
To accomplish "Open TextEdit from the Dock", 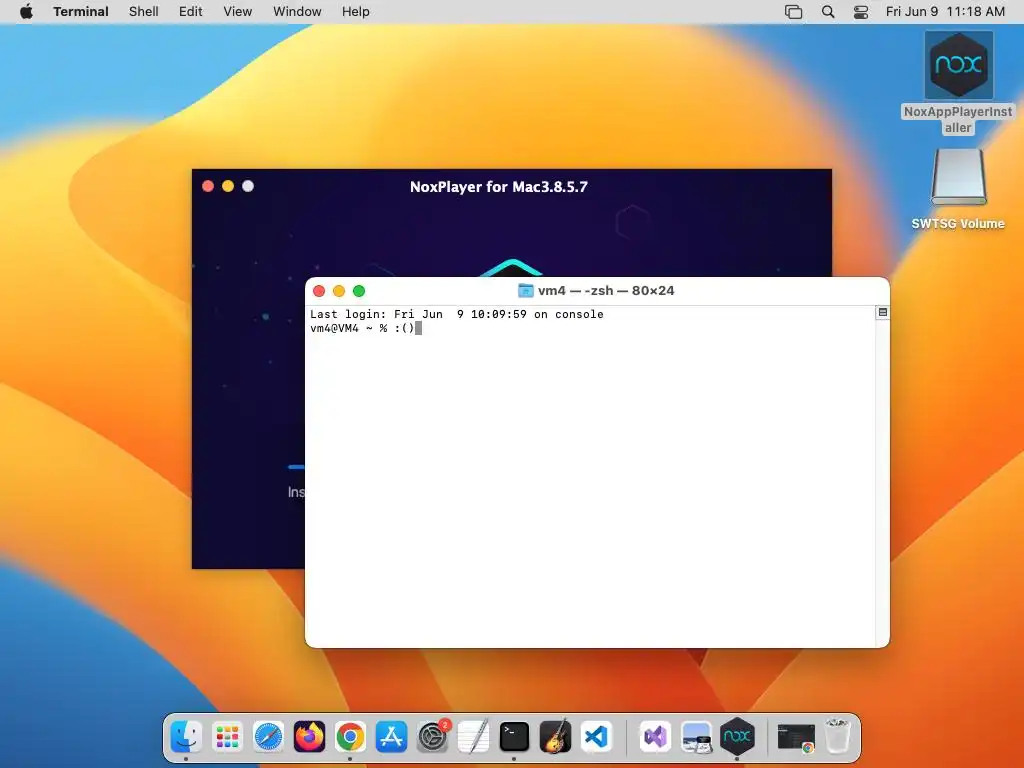I will (473, 737).
